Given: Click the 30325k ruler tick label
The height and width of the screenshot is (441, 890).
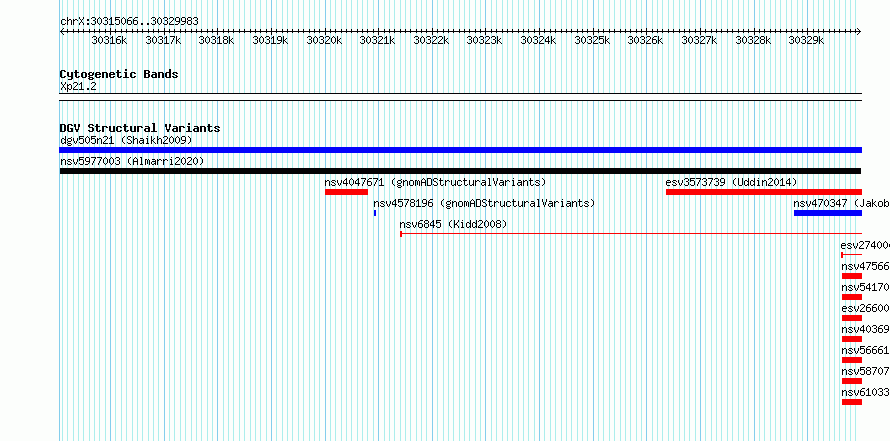Looking at the screenshot, I should (x=592, y=40).
